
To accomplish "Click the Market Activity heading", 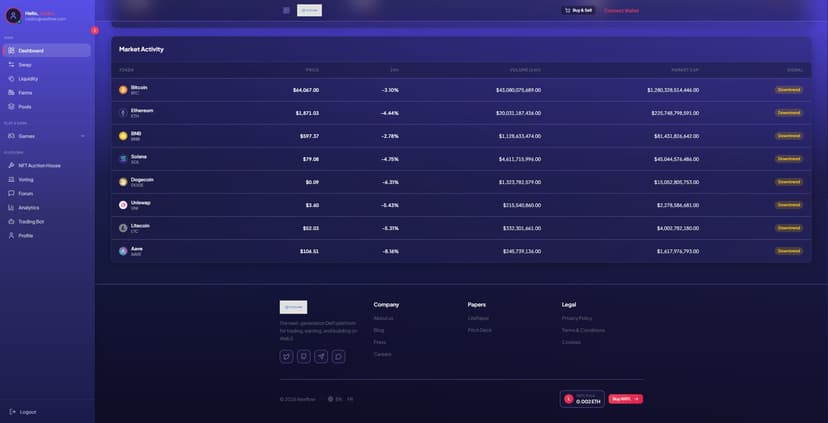I will click(x=142, y=49).
